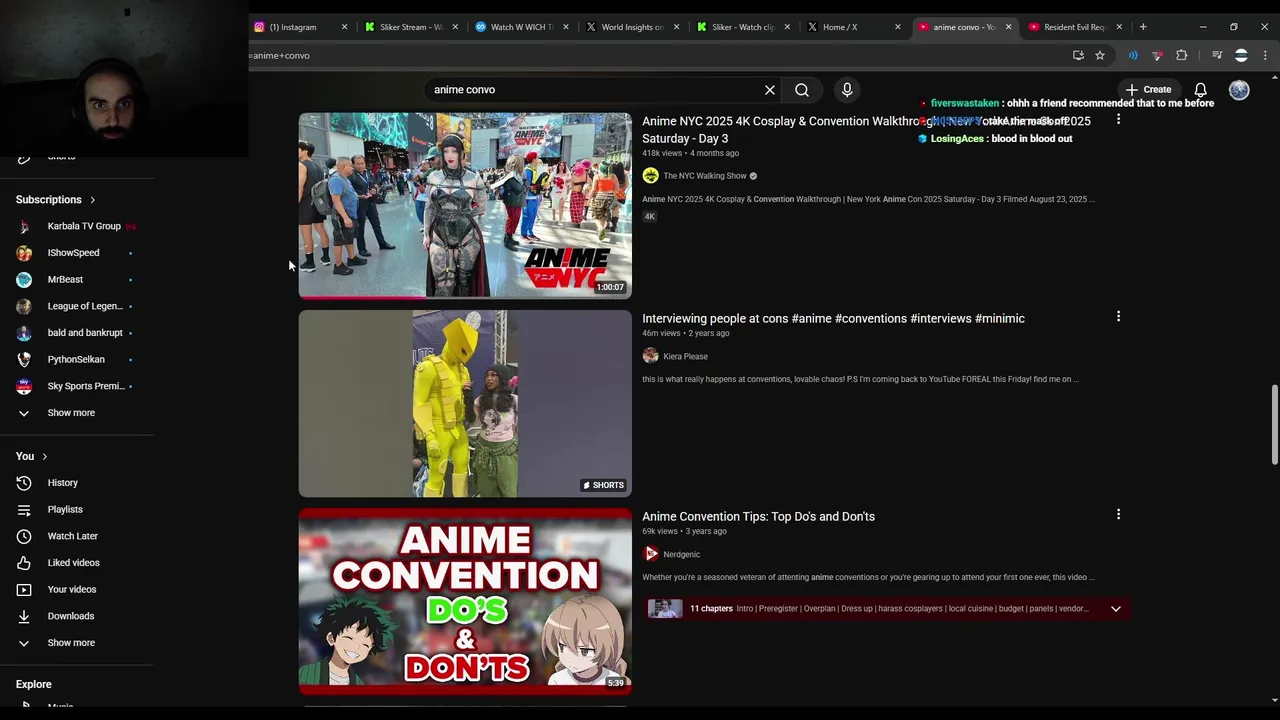Viewport: 1280px width, 720px height.
Task: Bookmark this page with the star icon
Action: 1100,55
